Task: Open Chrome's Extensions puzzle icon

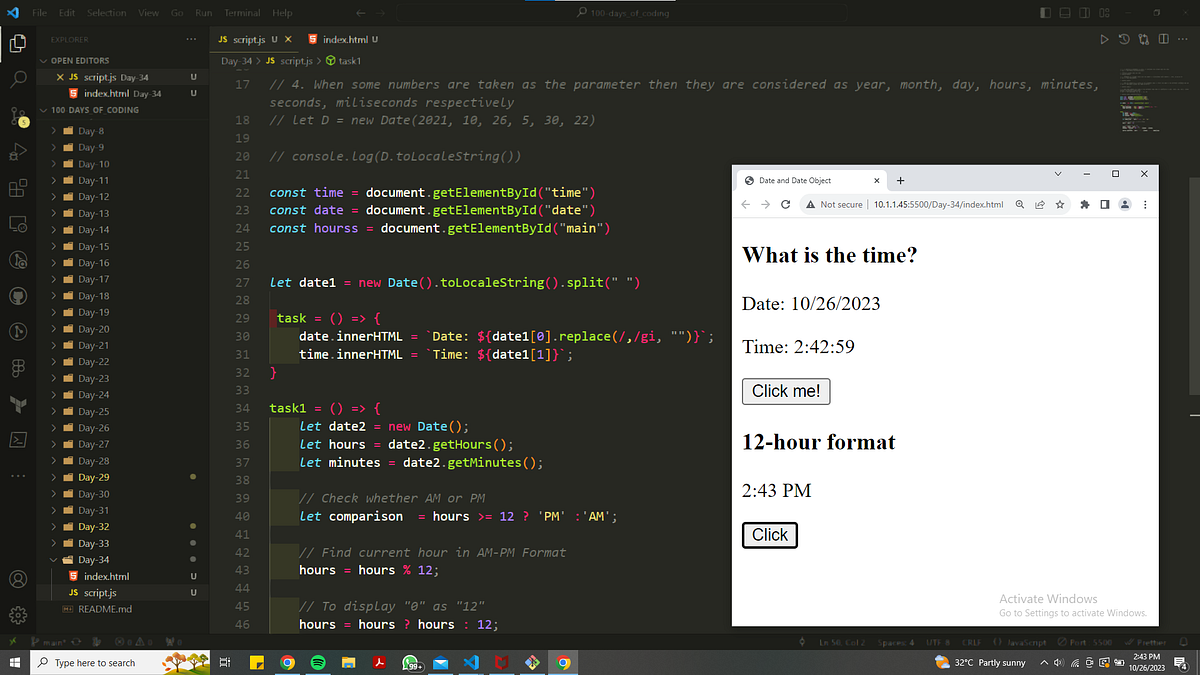Action: coord(1084,204)
